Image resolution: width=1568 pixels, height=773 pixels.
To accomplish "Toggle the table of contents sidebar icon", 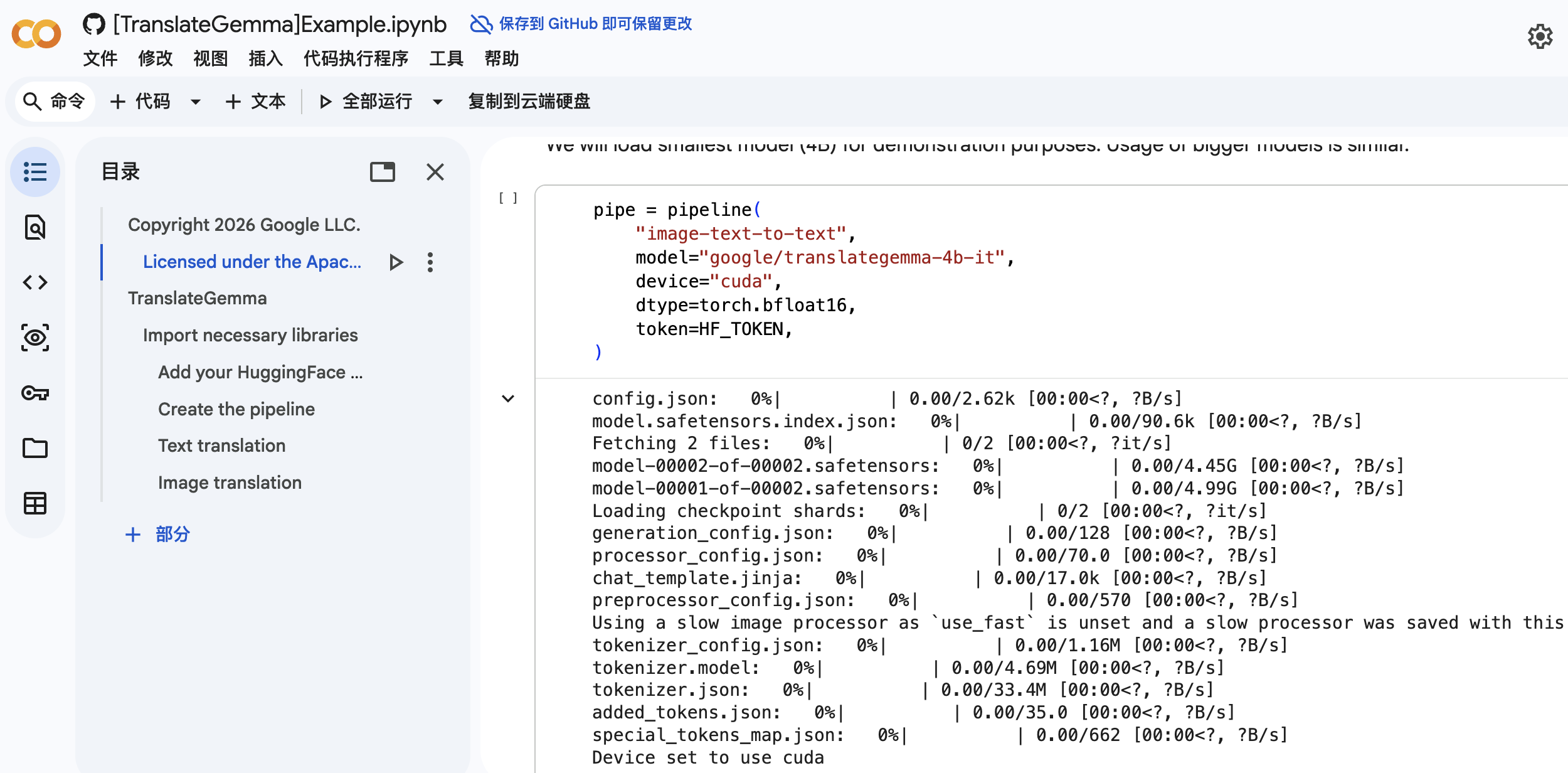I will 35,172.
